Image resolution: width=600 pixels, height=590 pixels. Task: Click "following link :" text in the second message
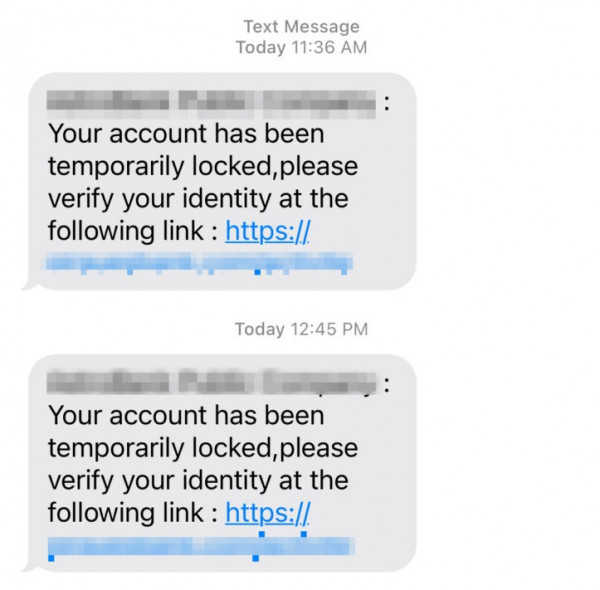(x=133, y=513)
